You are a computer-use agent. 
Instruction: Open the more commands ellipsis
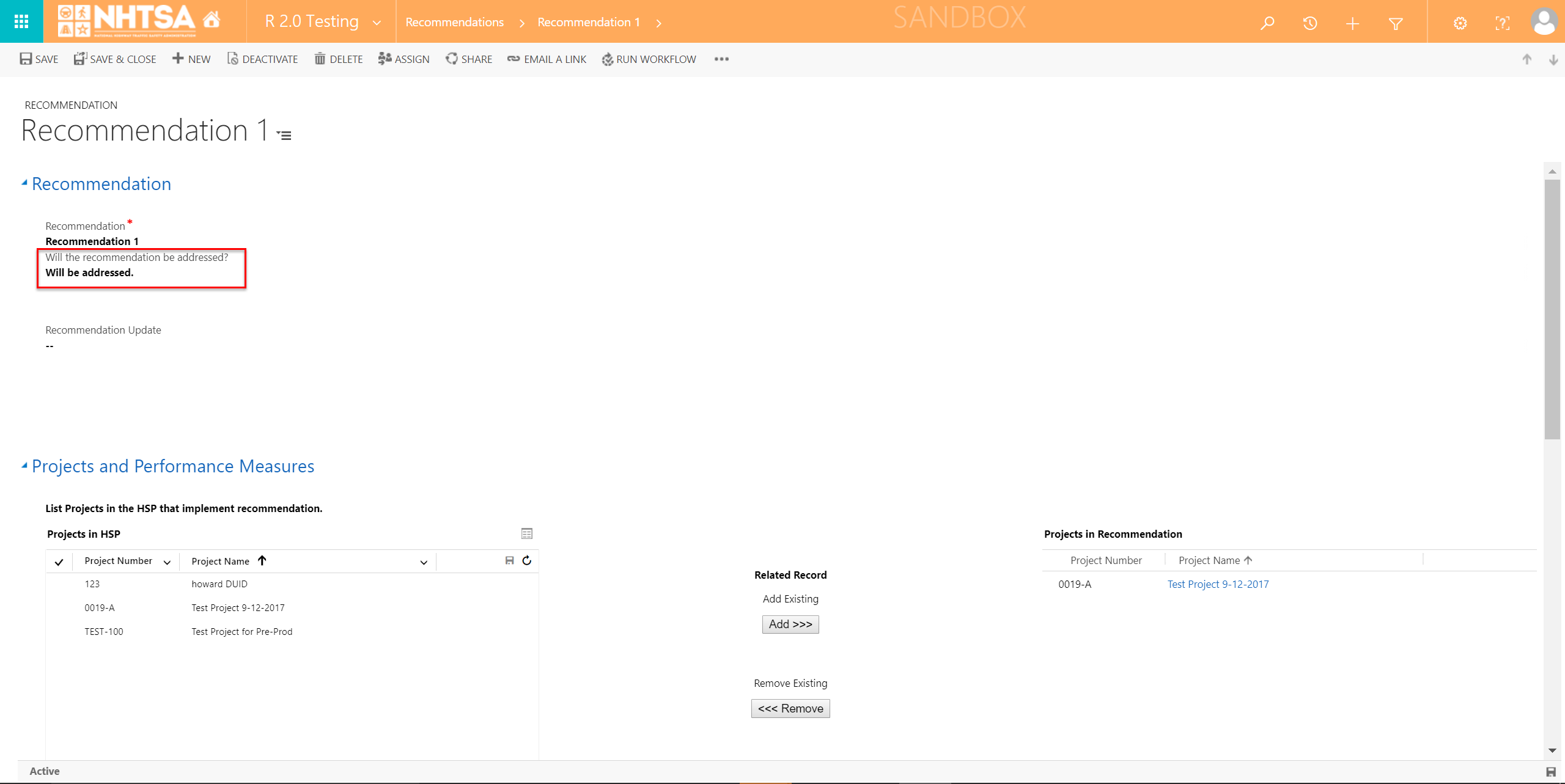(721, 59)
